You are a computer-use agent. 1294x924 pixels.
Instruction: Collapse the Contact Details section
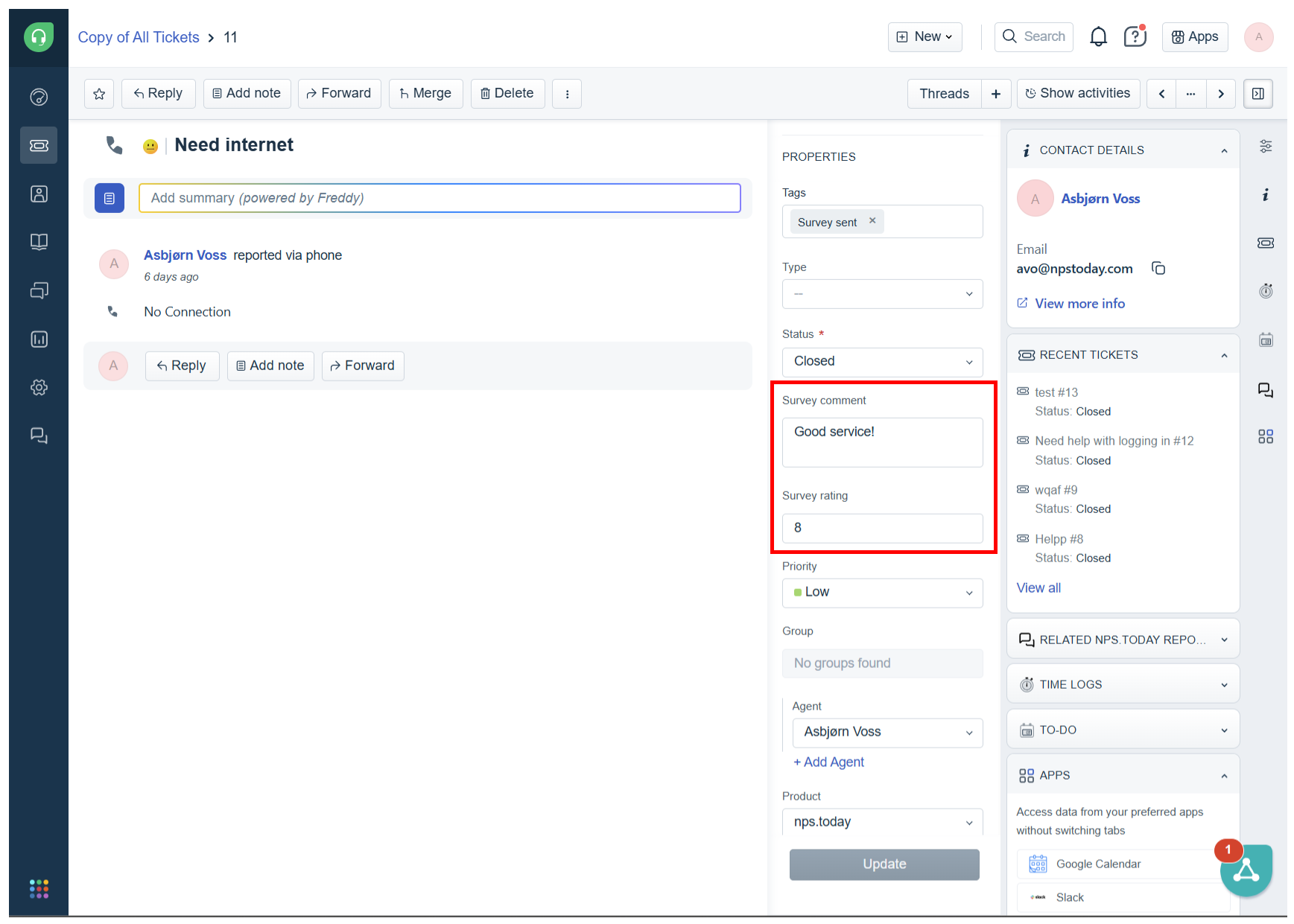point(1223,150)
